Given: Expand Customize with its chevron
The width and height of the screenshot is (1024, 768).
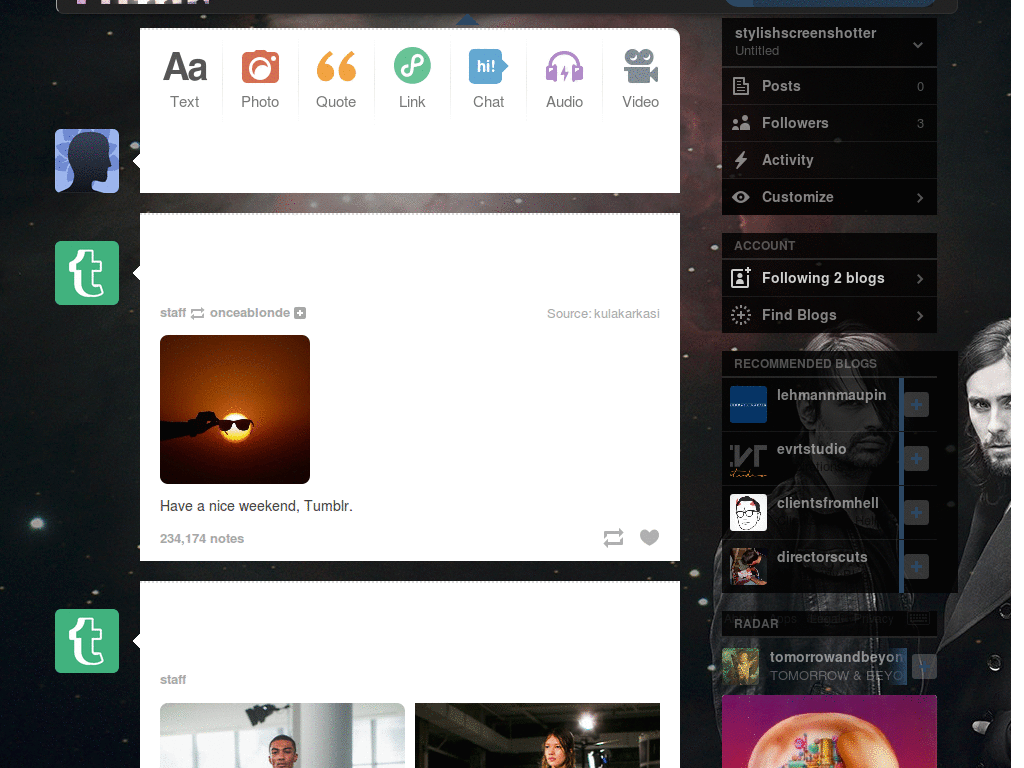Looking at the screenshot, I should click(x=920, y=198).
